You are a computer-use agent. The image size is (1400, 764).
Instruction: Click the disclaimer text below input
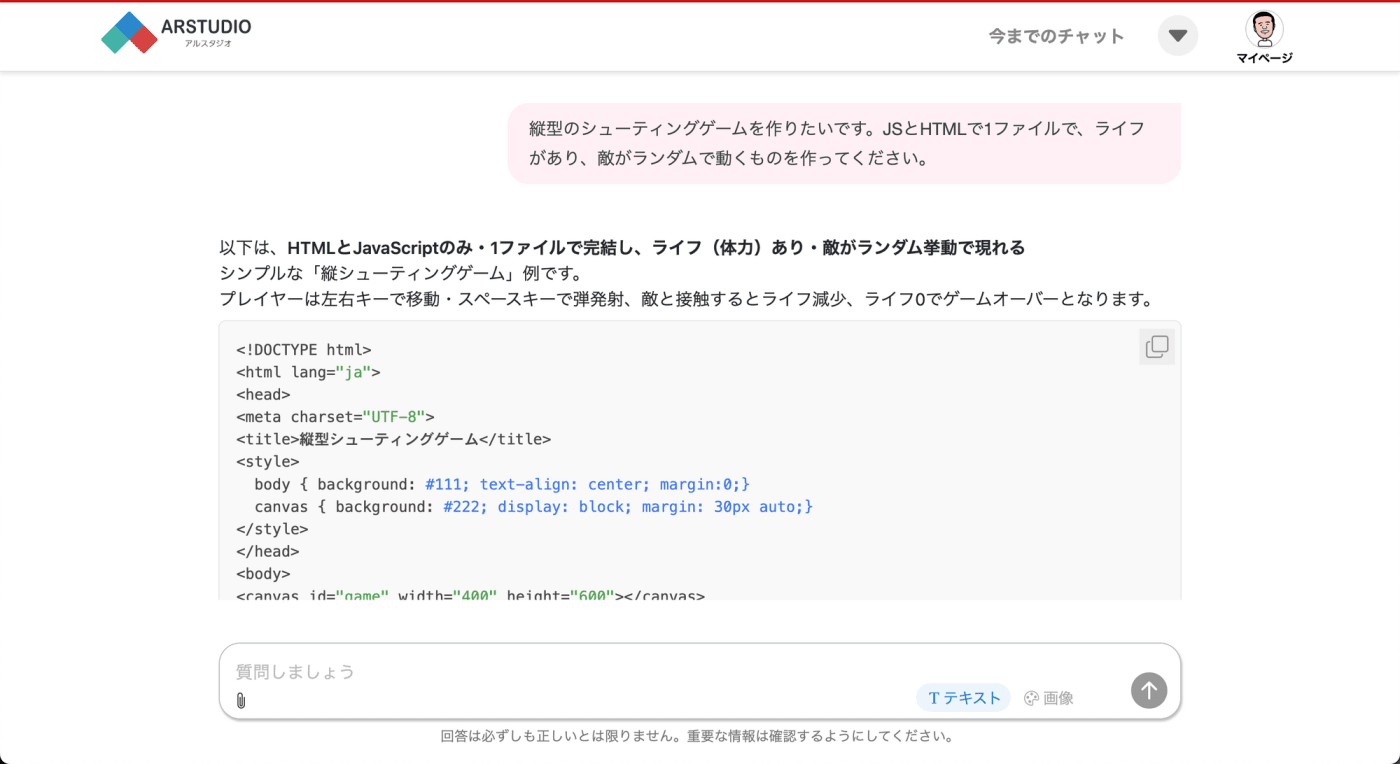[x=699, y=736]
